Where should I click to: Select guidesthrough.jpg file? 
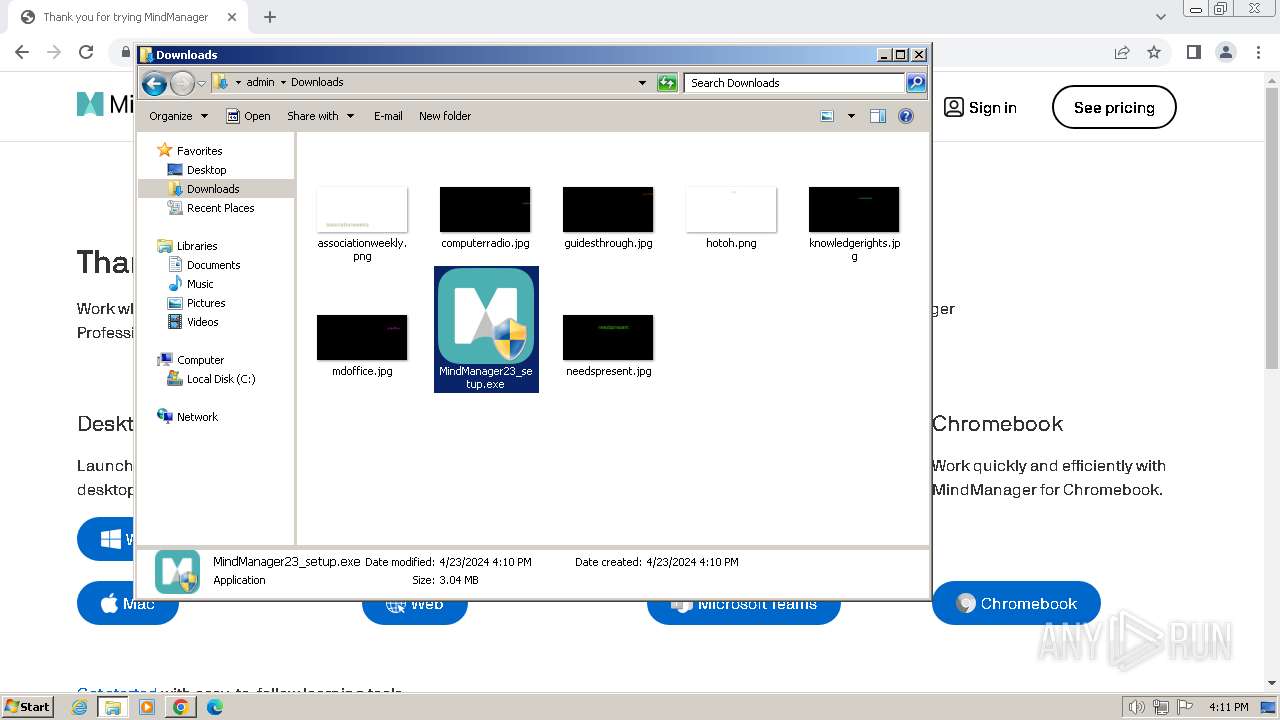pos(608,216)
